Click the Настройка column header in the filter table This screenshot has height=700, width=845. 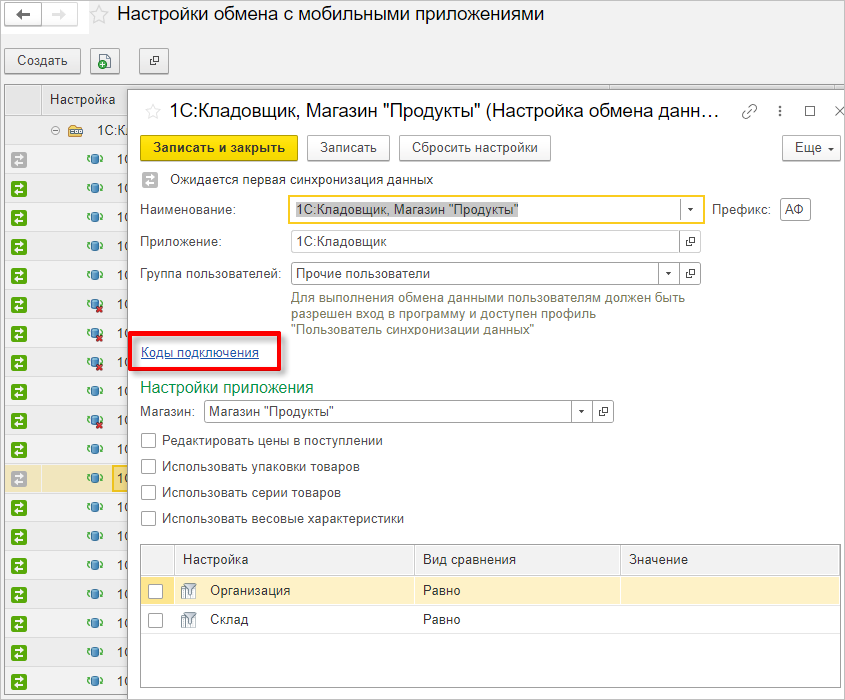point(294,560)
